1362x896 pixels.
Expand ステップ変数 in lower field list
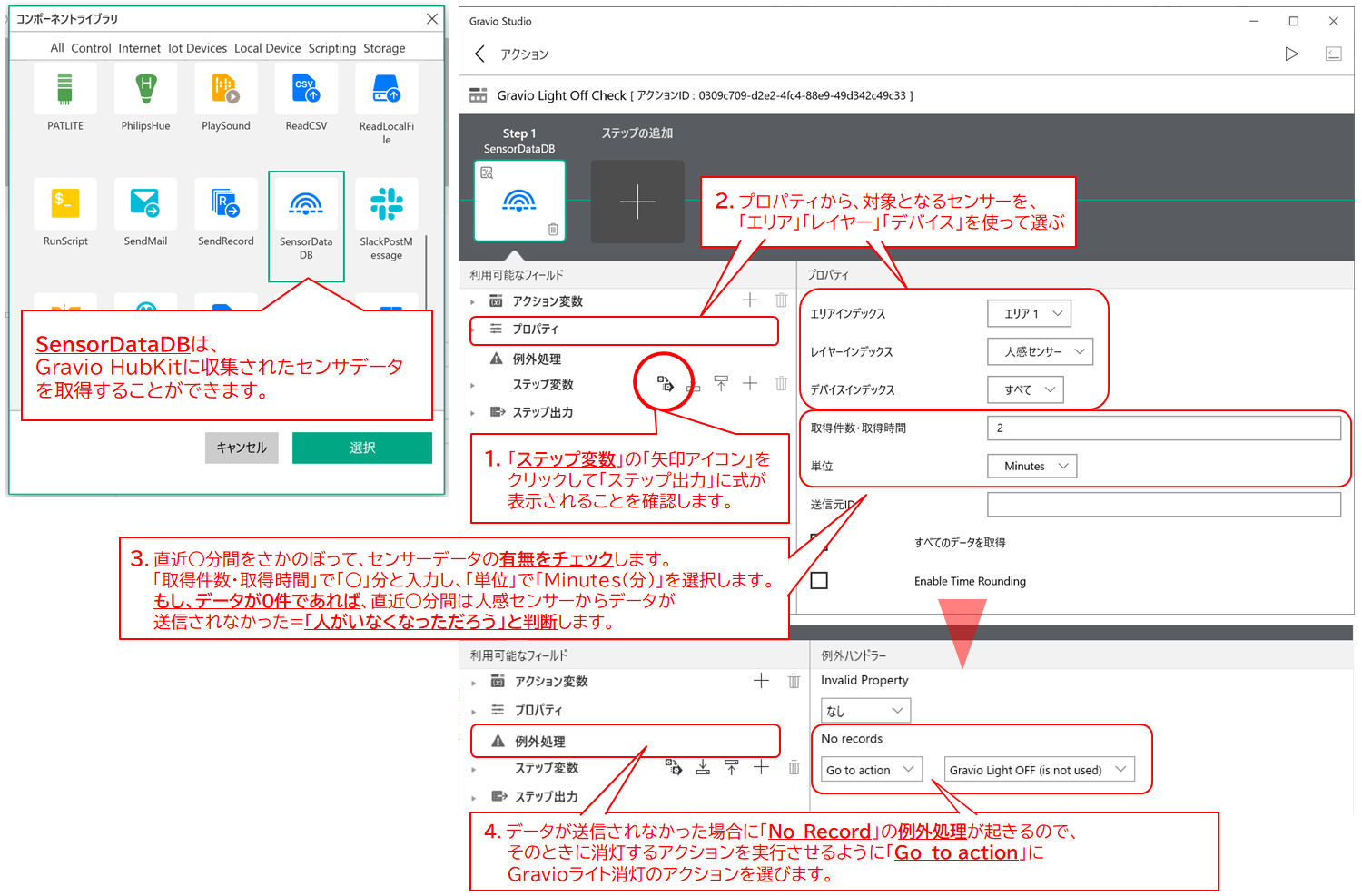click(474, 768)
